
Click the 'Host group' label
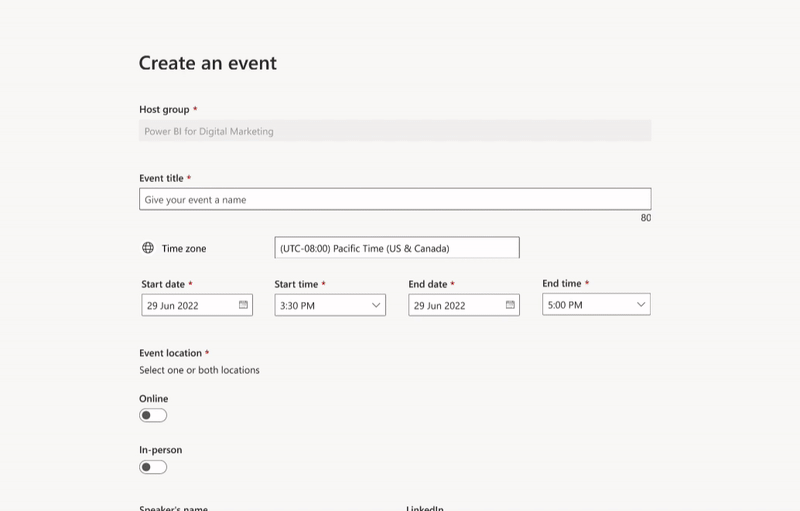click(164, 110)
